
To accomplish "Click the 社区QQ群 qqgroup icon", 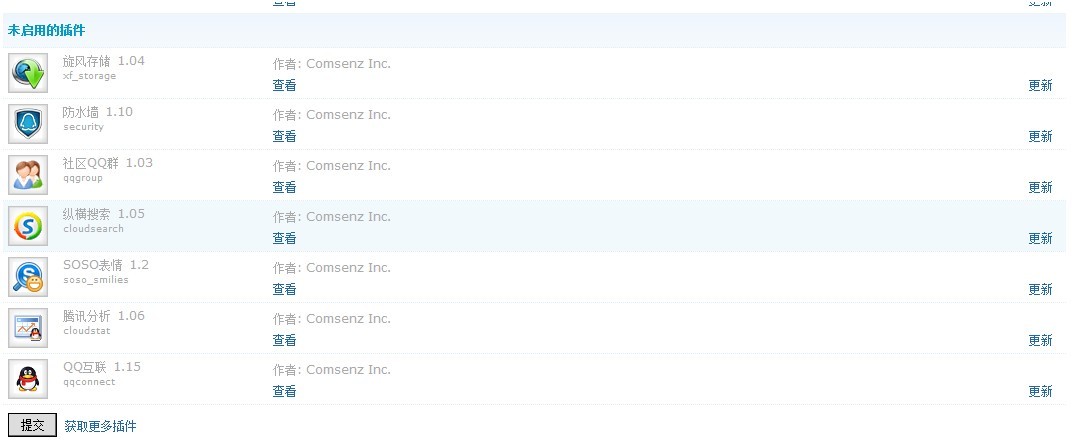I will [28, 175].
